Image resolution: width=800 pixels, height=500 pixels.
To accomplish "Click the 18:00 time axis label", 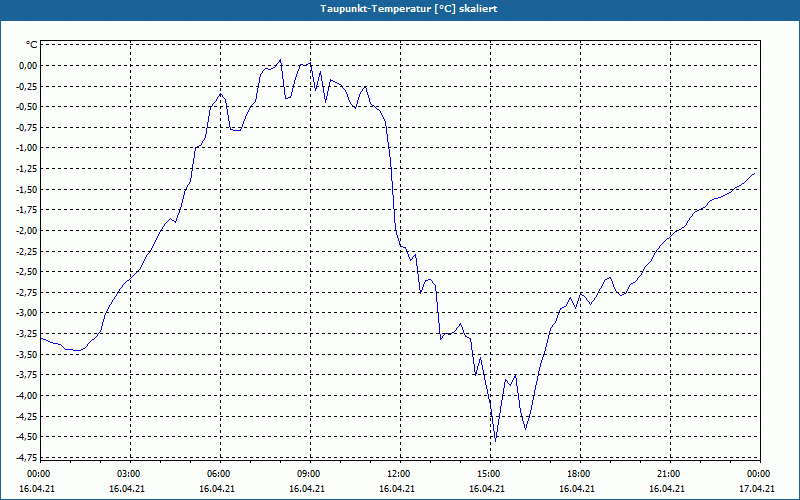I will click(579, 474).
